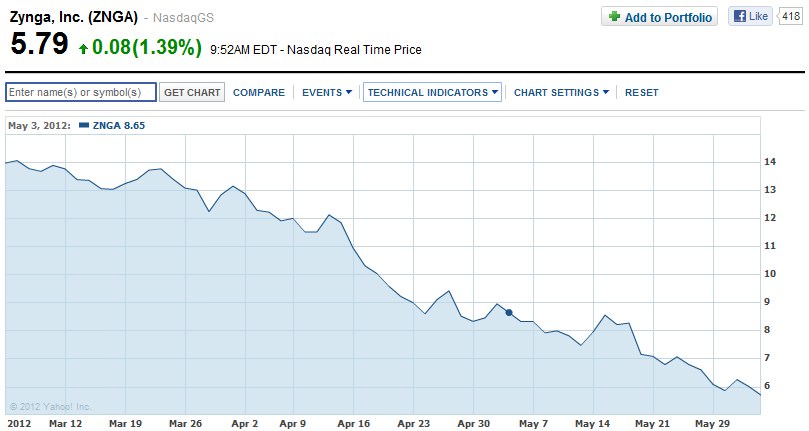The height and width of the screenshot is (431, 809).
Task: Click the May 7 date axis label
Action: pos(533,423)
